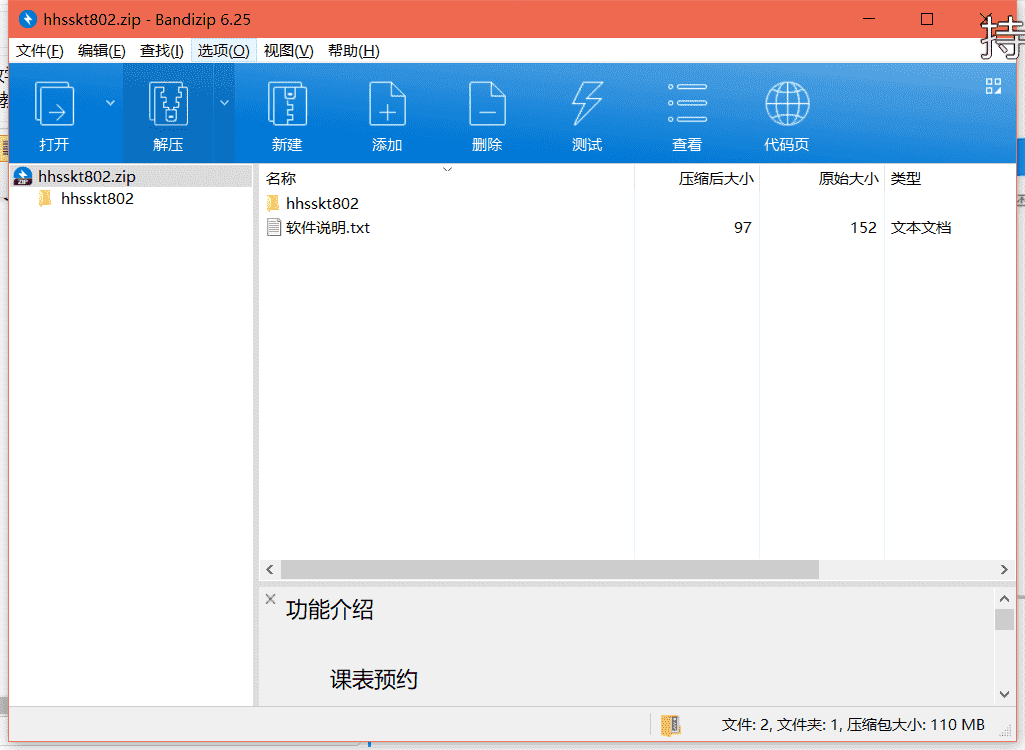Click the 功能介绍 heading in preview
Screen dimensions: 1025x750
(x=329, y=609)
